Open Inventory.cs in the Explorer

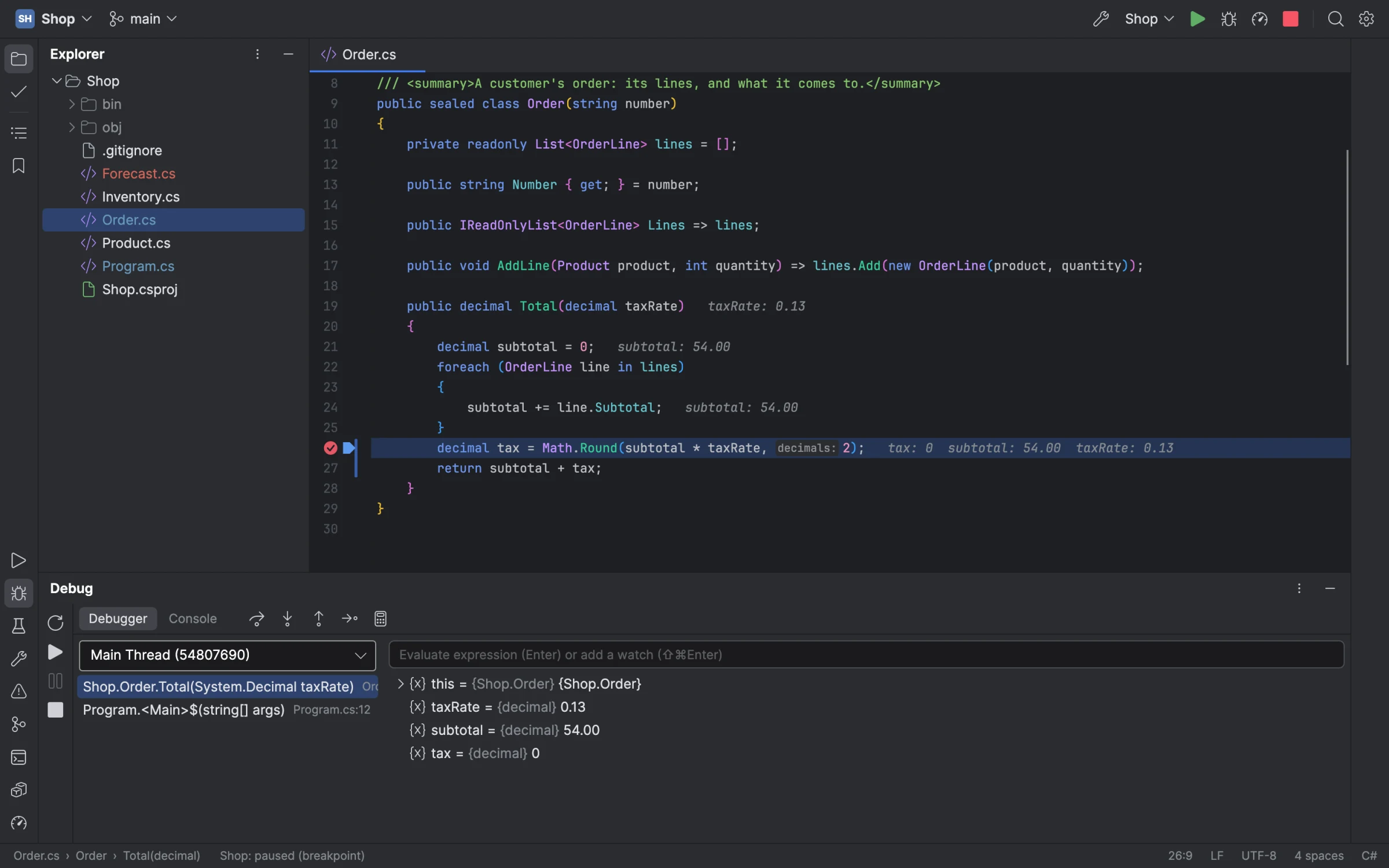(x=174, y=197)
